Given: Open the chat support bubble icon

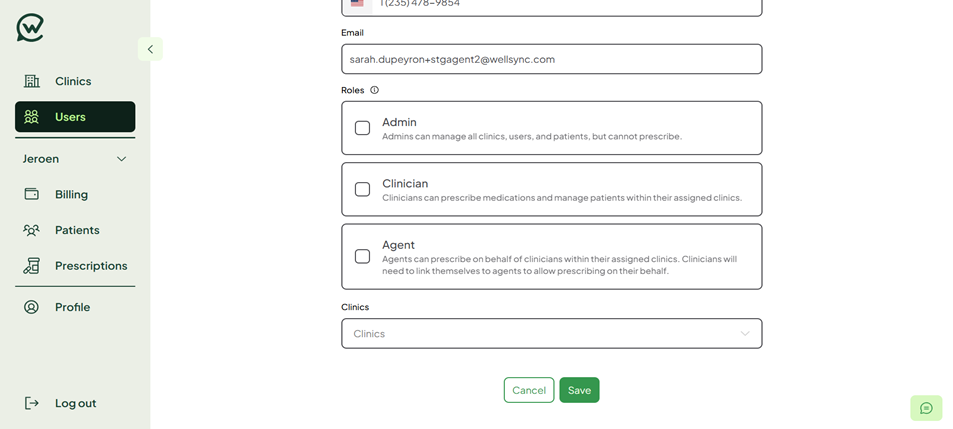Looking at the screenshot, I should coord(926,408).
